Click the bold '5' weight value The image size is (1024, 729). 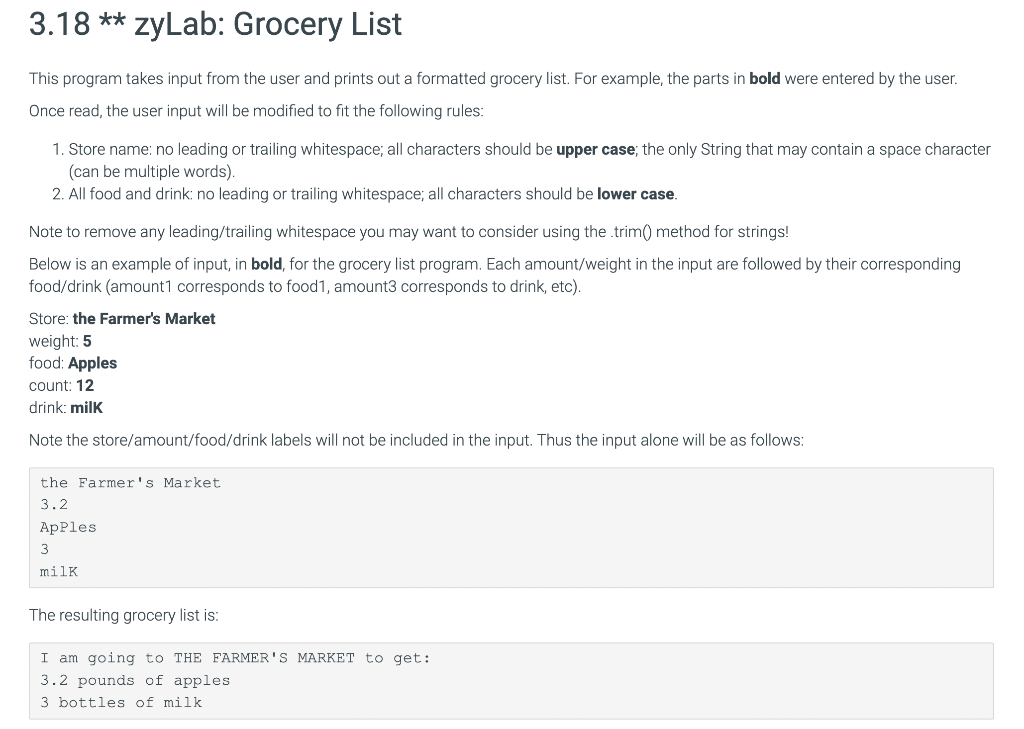click(x=88, y=341)
